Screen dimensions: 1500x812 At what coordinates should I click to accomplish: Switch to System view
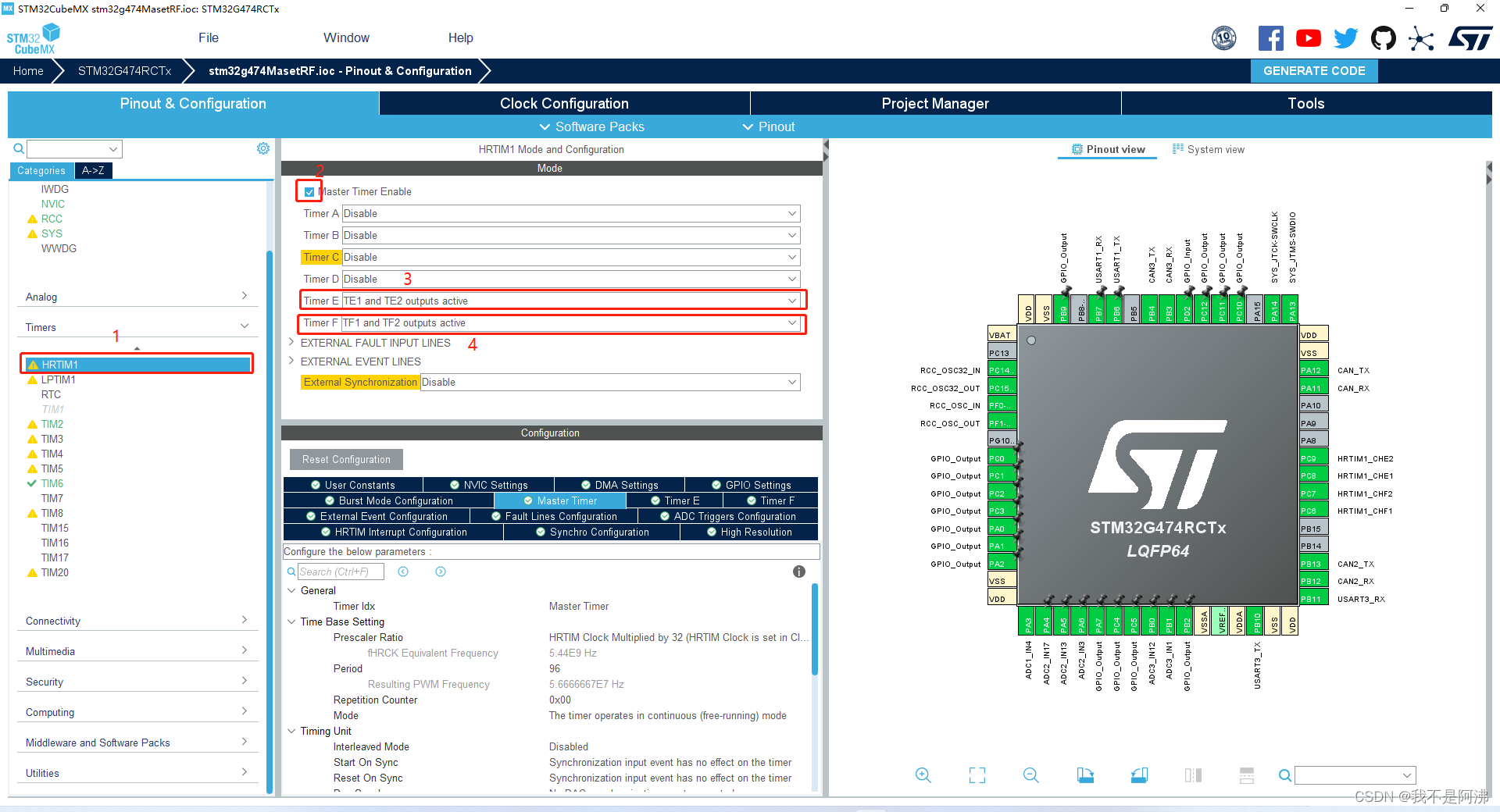click(x=1208, y=149)
